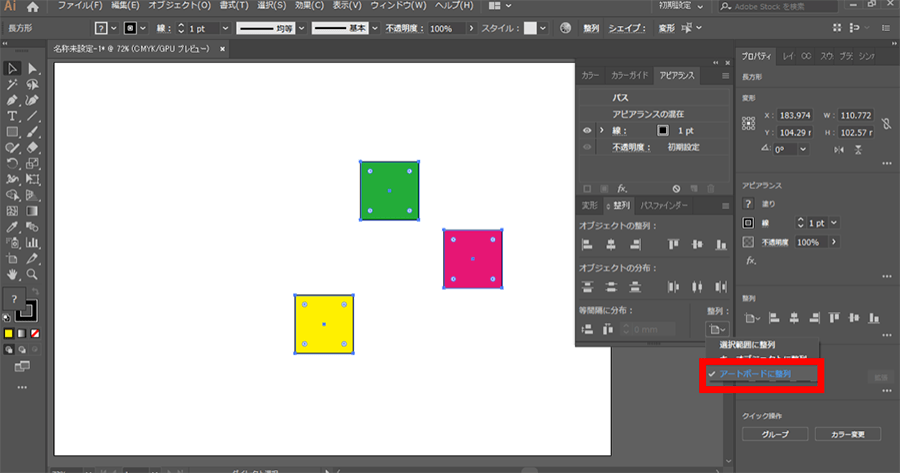Click the fx icon in アピアランス panel

(622, 188)
